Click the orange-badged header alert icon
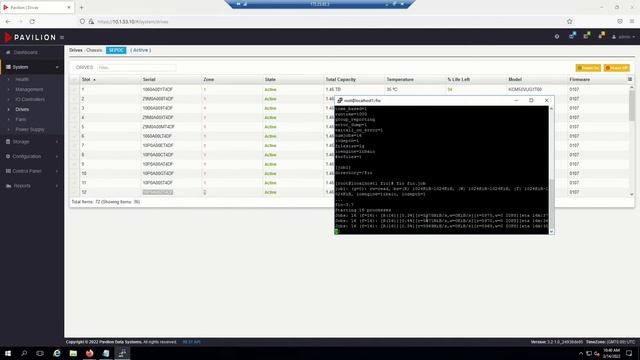Screen dimensions: 640x360 click(x=602, y=36)
